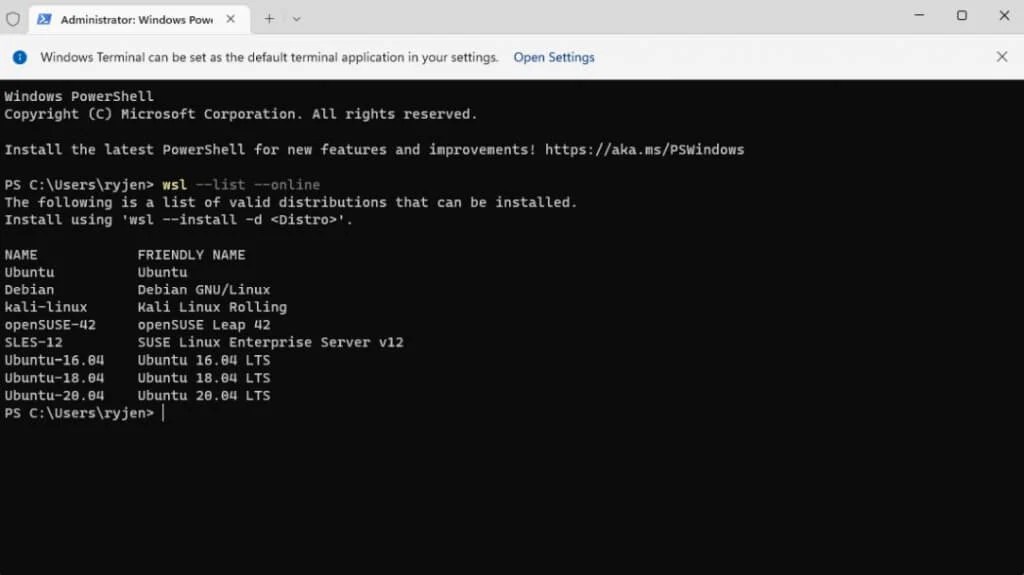Click 'Ubuntu 20.04 LTS' friendly name

coord(204,395)
